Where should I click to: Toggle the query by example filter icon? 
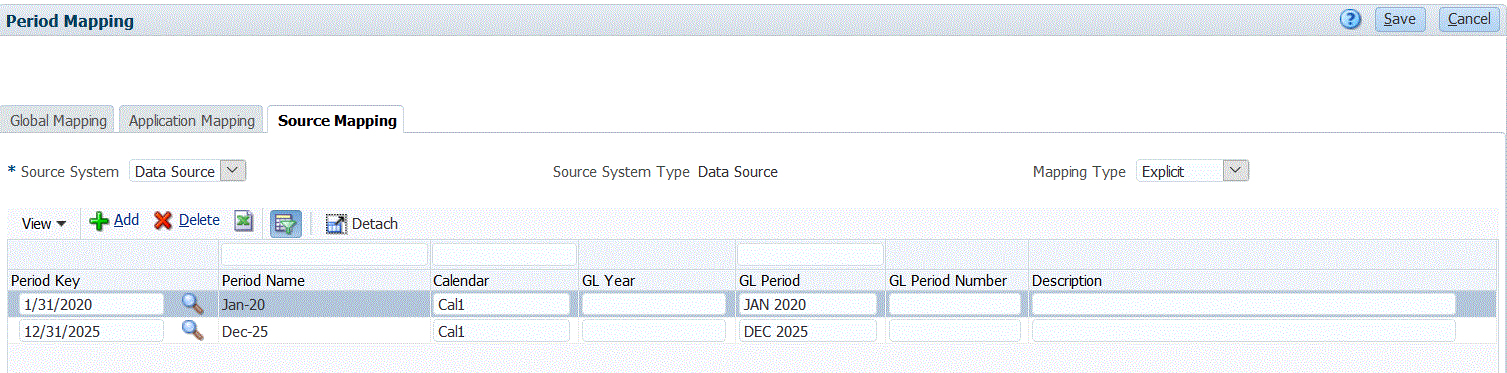tap(287, 223)
